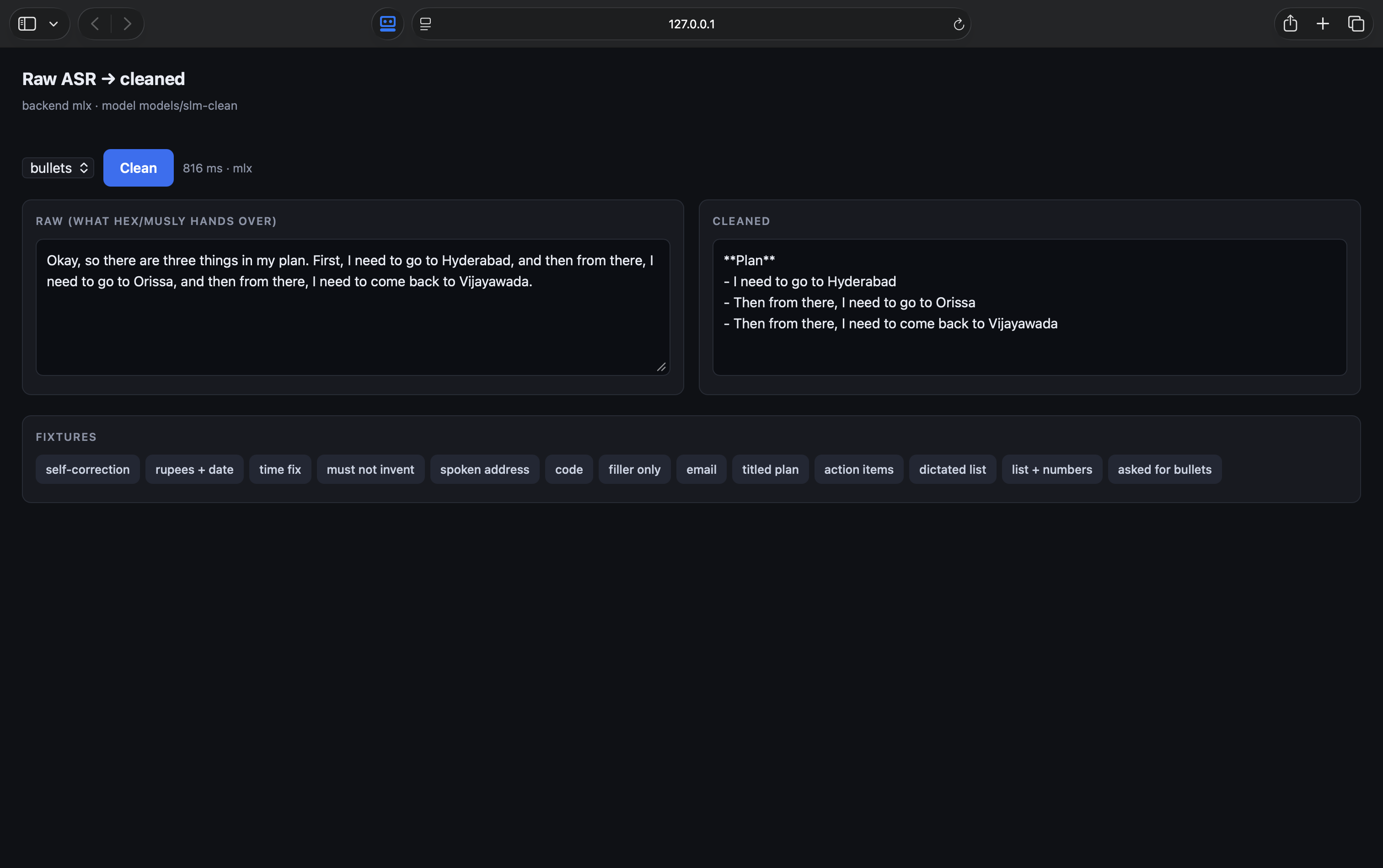Viewport: 1383px width, 868px height.
Task: Toggle the Safari sidebar icon
Action: pos(27,23)
